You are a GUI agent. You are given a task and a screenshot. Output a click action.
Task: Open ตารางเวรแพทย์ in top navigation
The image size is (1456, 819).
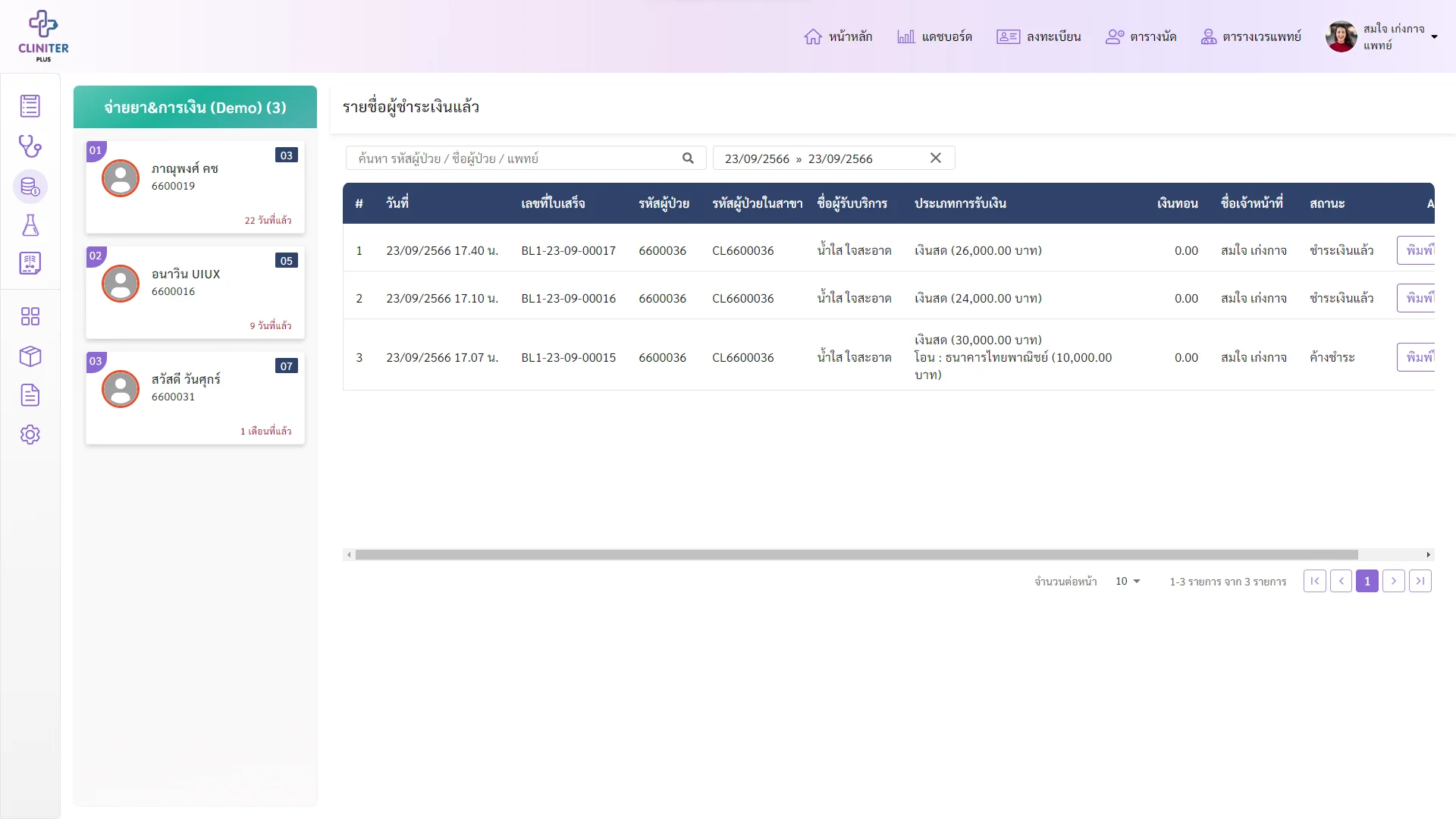point(1251,36)
